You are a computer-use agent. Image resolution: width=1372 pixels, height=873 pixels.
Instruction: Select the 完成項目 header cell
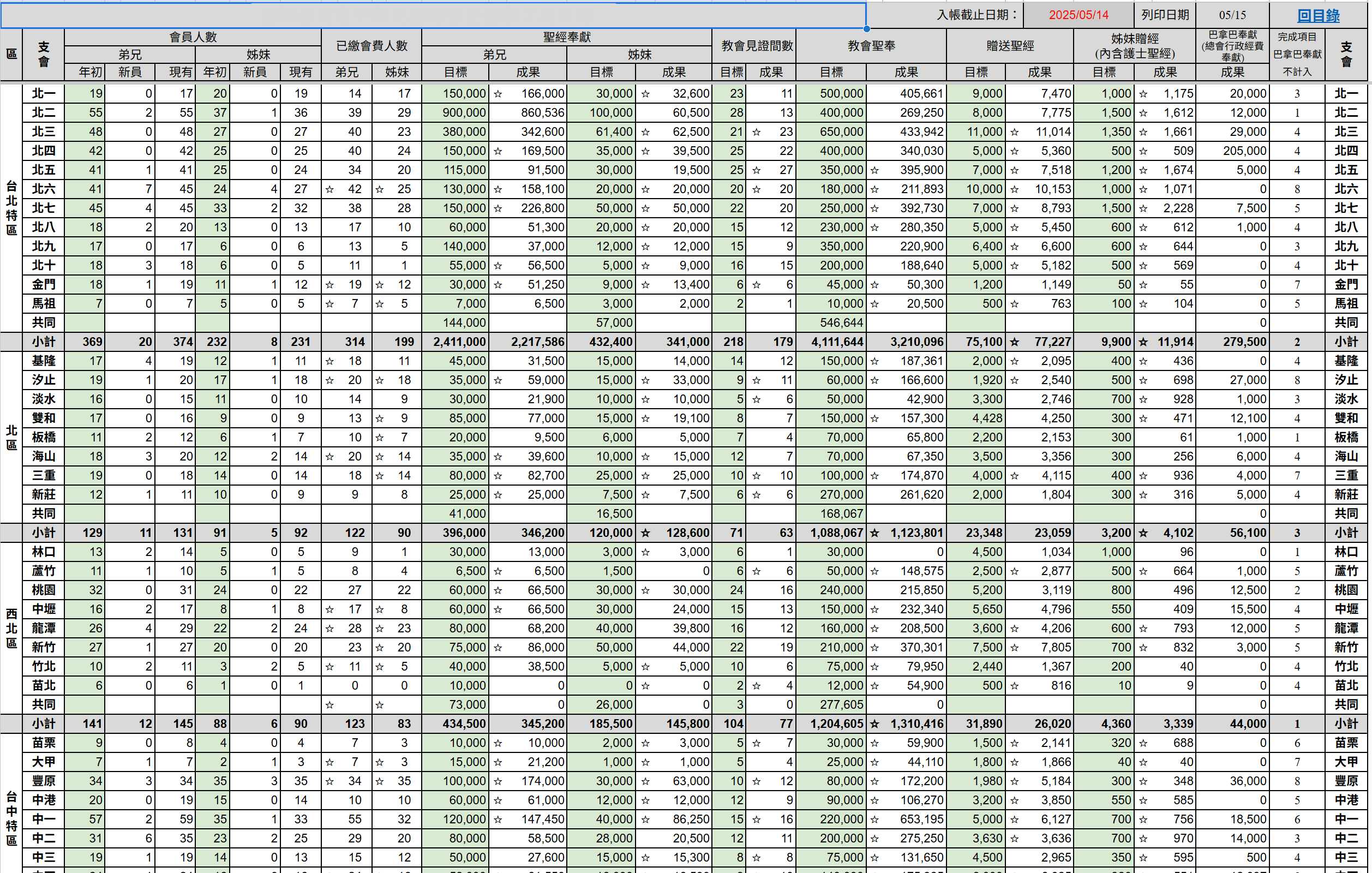(1297, 37)
